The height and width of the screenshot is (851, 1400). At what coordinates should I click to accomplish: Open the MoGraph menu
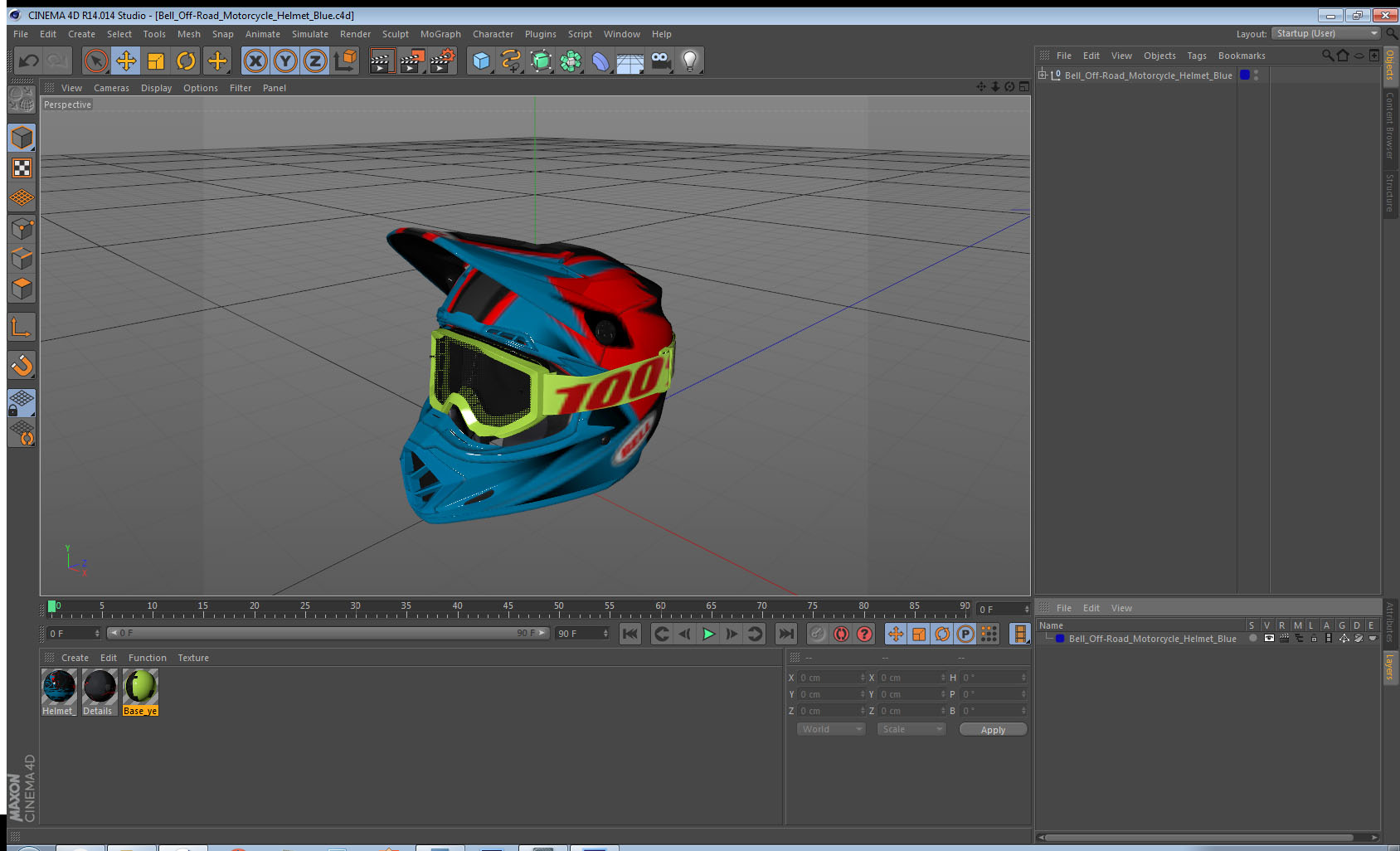pos(440,34)
